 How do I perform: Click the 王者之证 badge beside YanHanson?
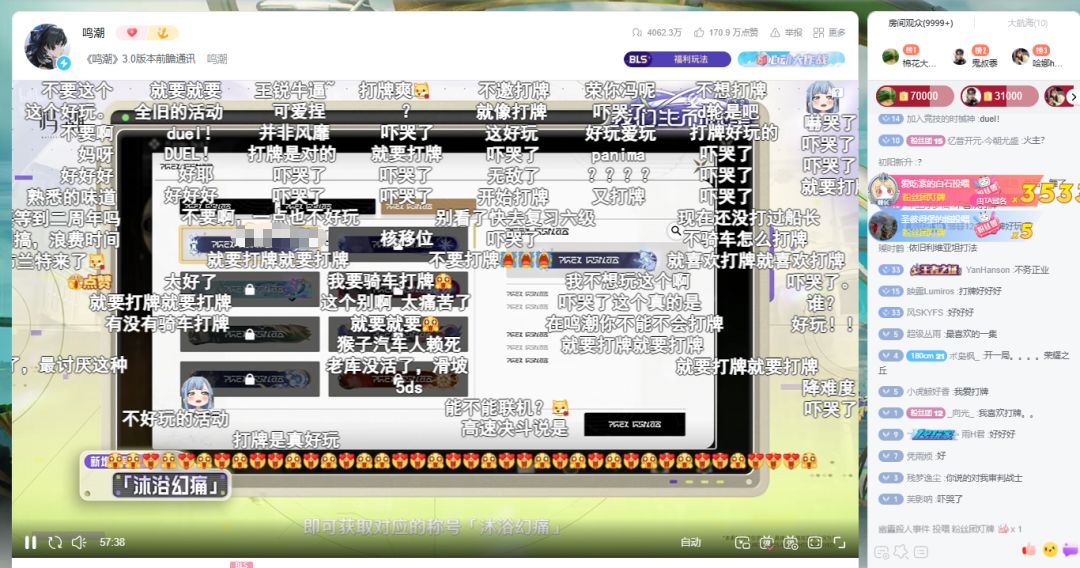pos(936,270)
